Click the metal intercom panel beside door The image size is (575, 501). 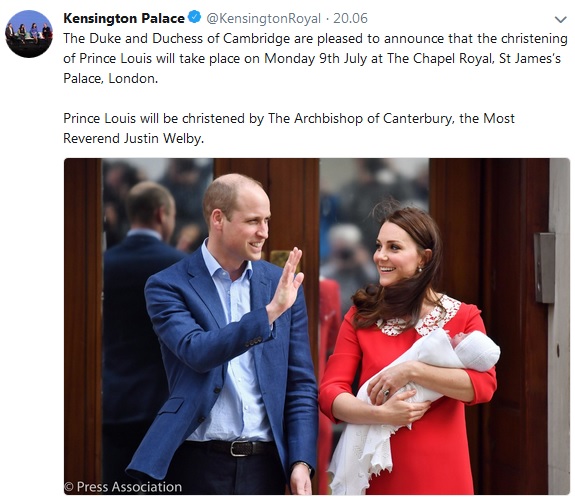tap(544, 267)
